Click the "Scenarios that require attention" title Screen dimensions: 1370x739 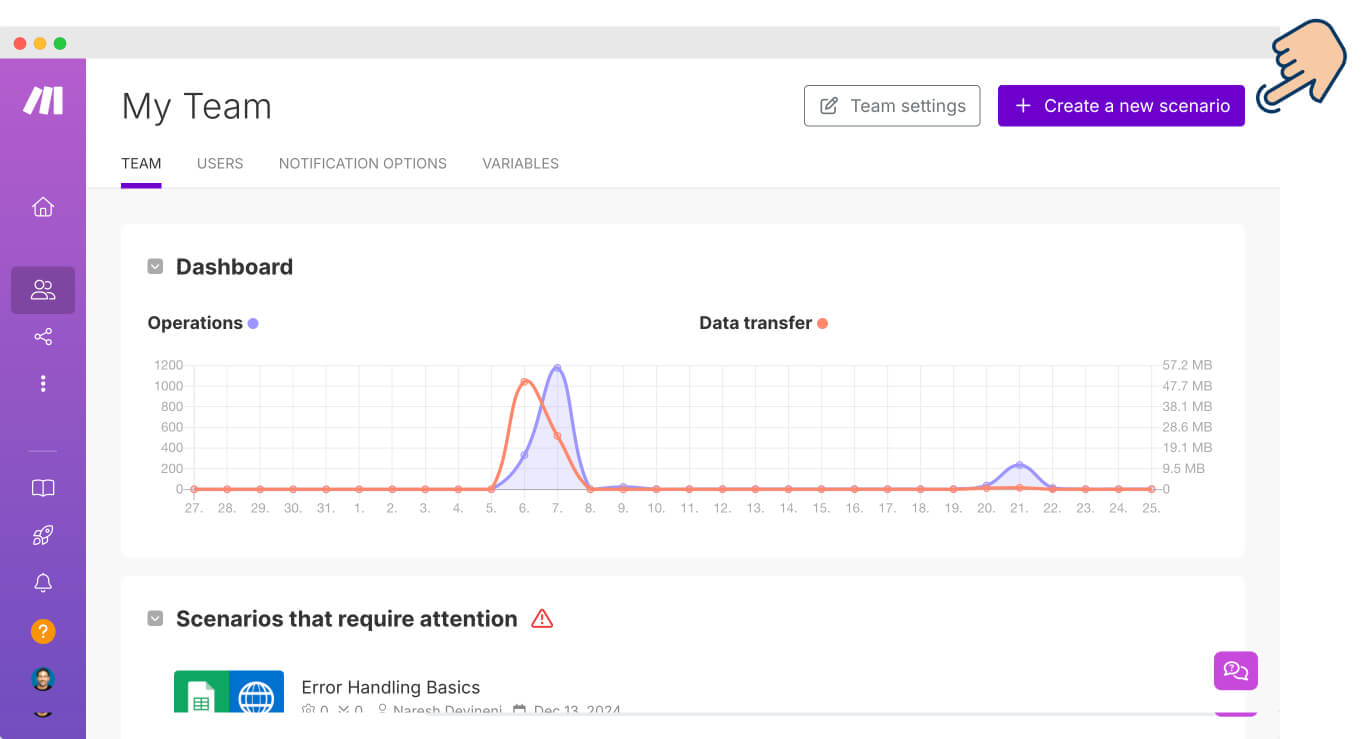(347, 619)
